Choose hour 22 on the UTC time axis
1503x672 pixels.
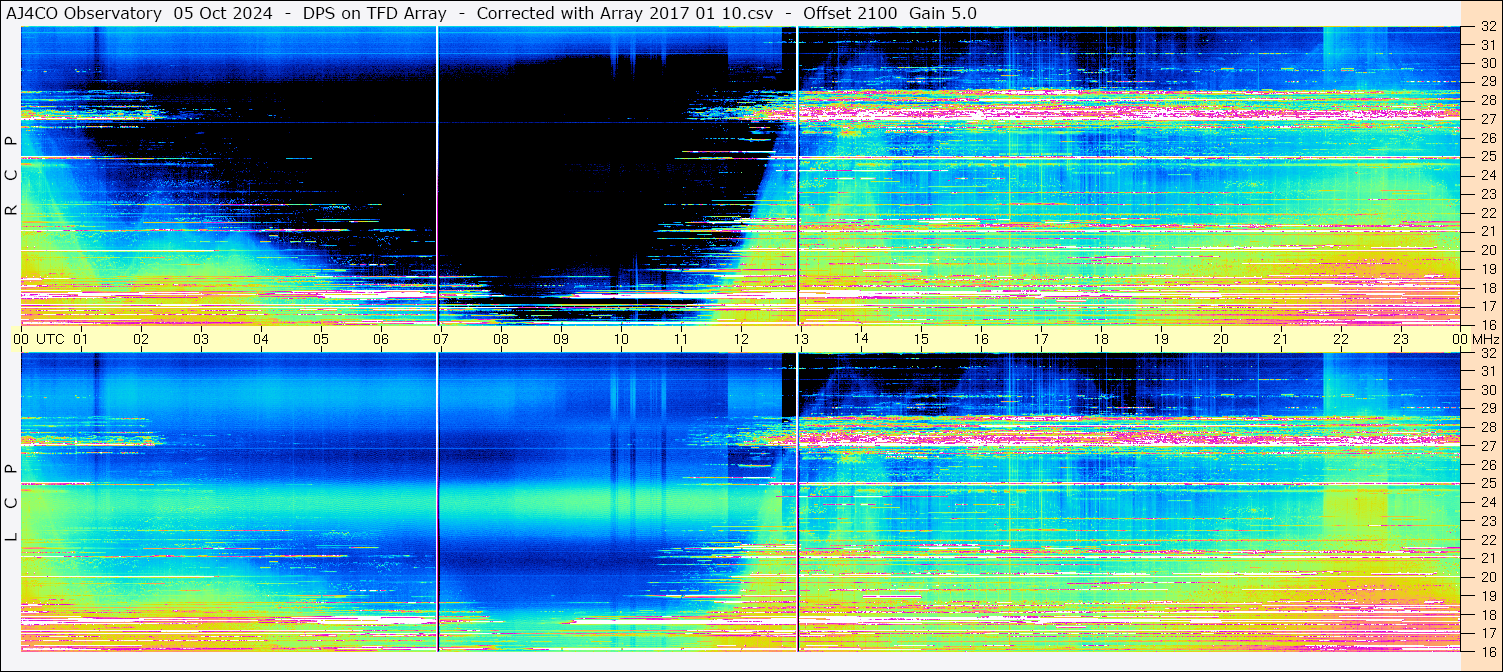point(1341,339)
